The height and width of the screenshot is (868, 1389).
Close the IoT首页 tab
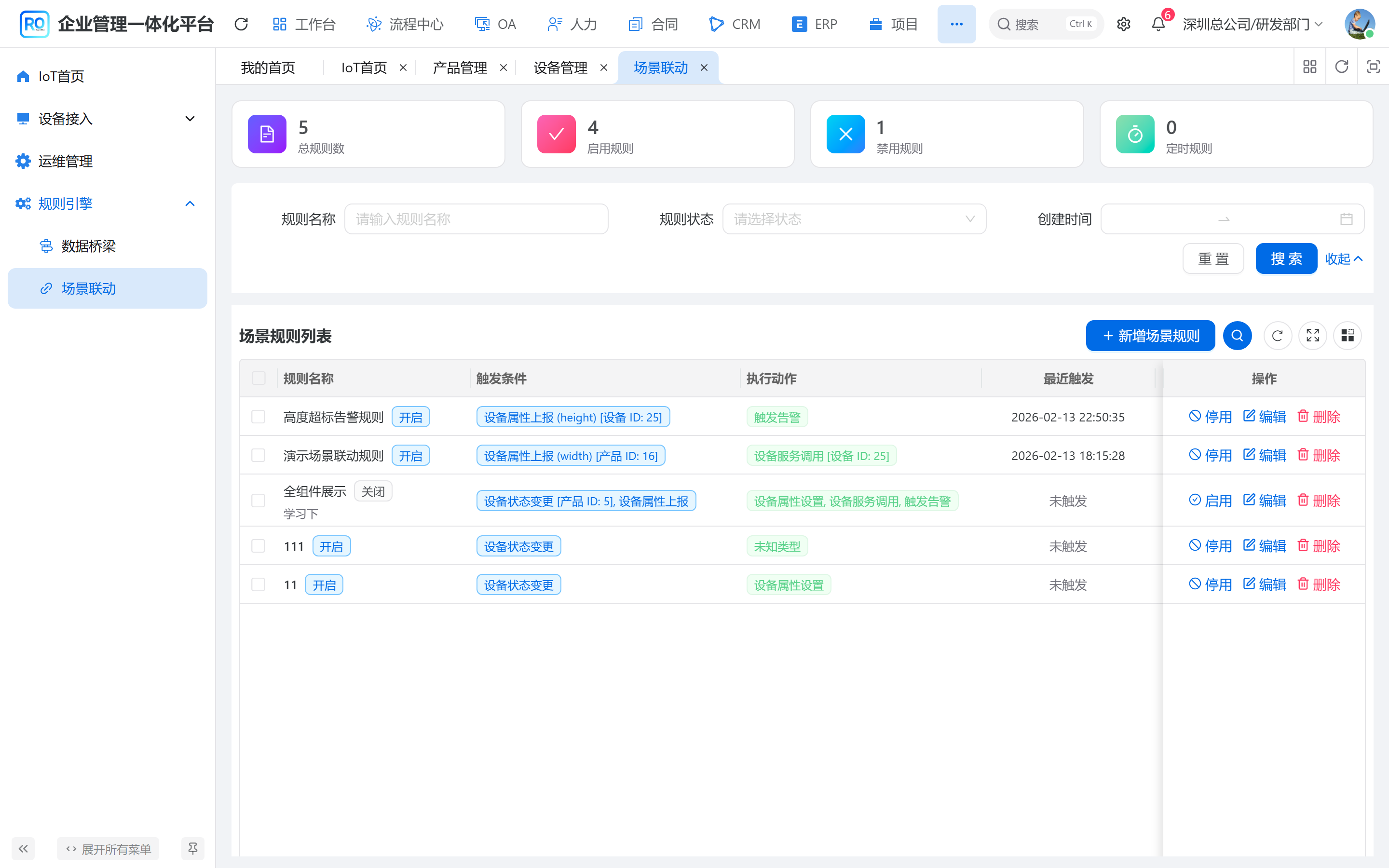tap(403, 68)
